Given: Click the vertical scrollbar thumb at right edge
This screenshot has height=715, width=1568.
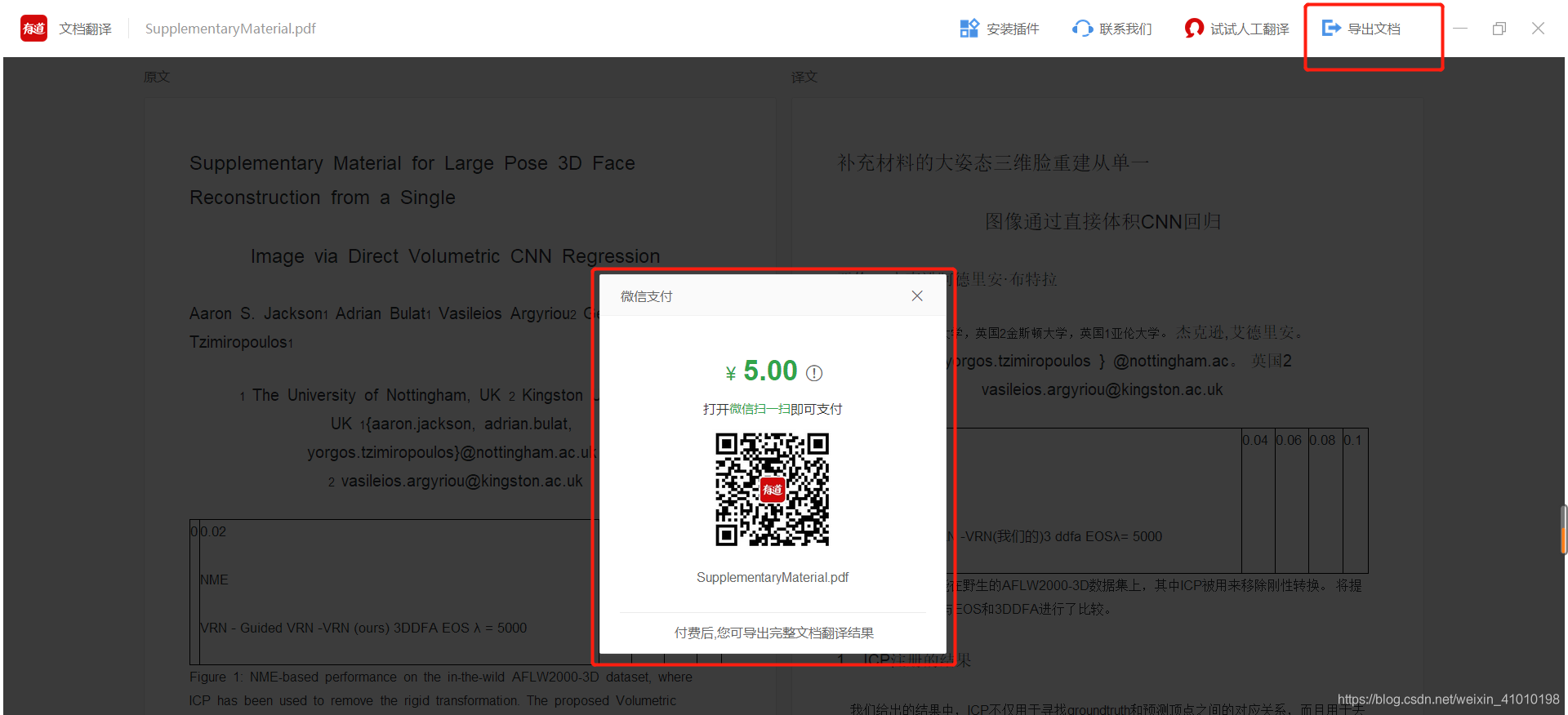Looking at the screenshot, I should (x=1563, y=531).
